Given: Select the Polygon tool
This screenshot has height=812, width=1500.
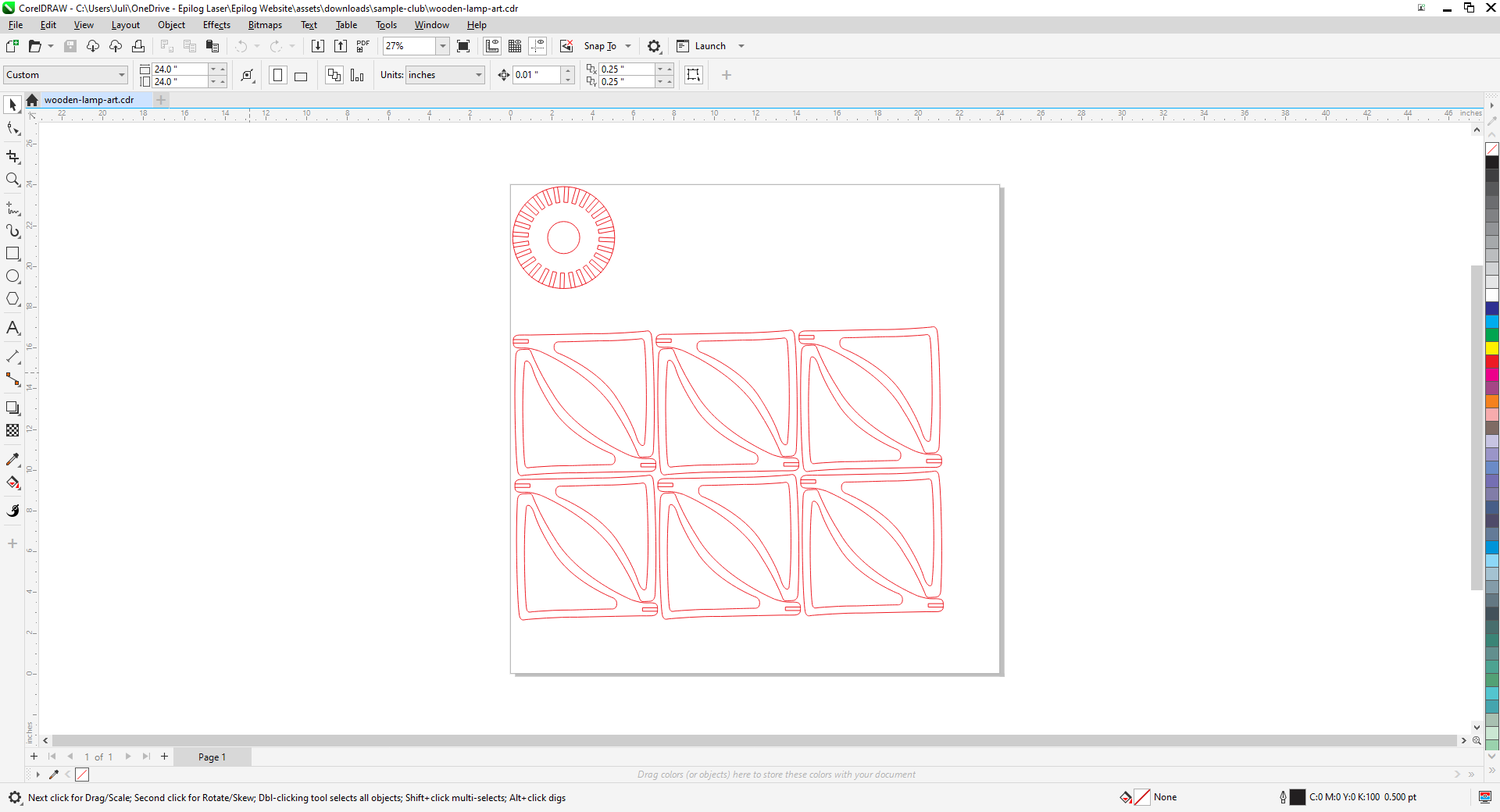Looking at the screenshot, I should click(12, 299).
